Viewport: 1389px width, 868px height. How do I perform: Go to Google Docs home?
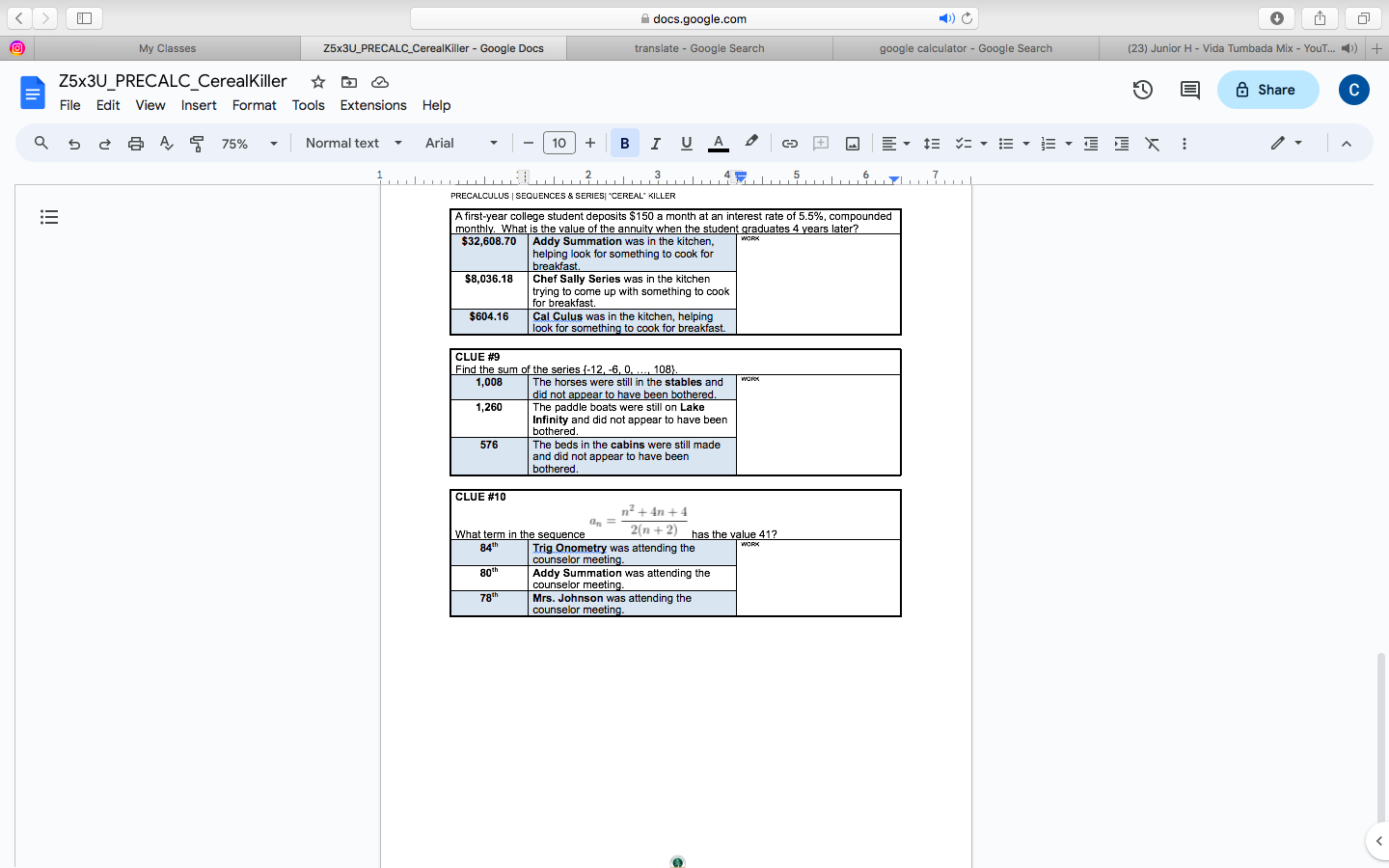click(x=33, y=93)
